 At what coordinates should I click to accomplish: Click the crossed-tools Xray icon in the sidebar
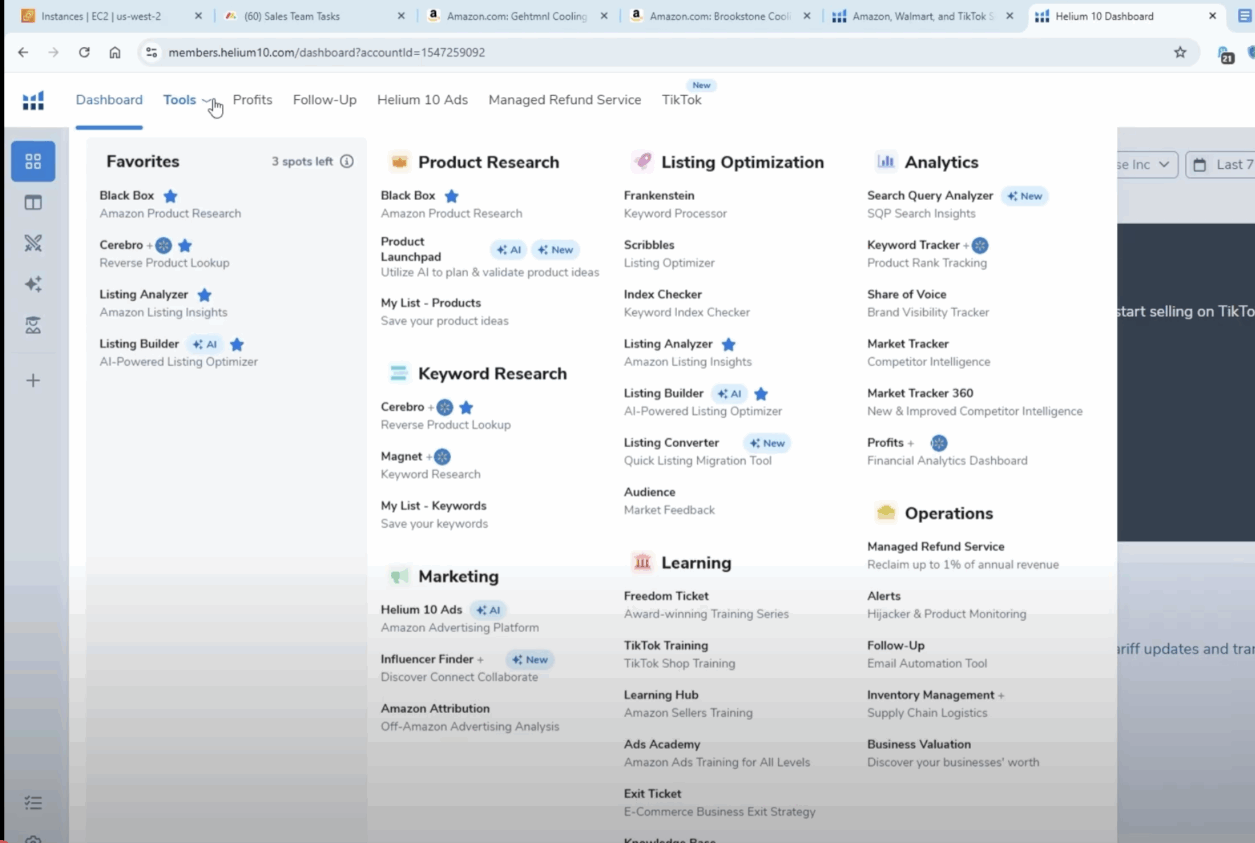click(x=33, y=242)
